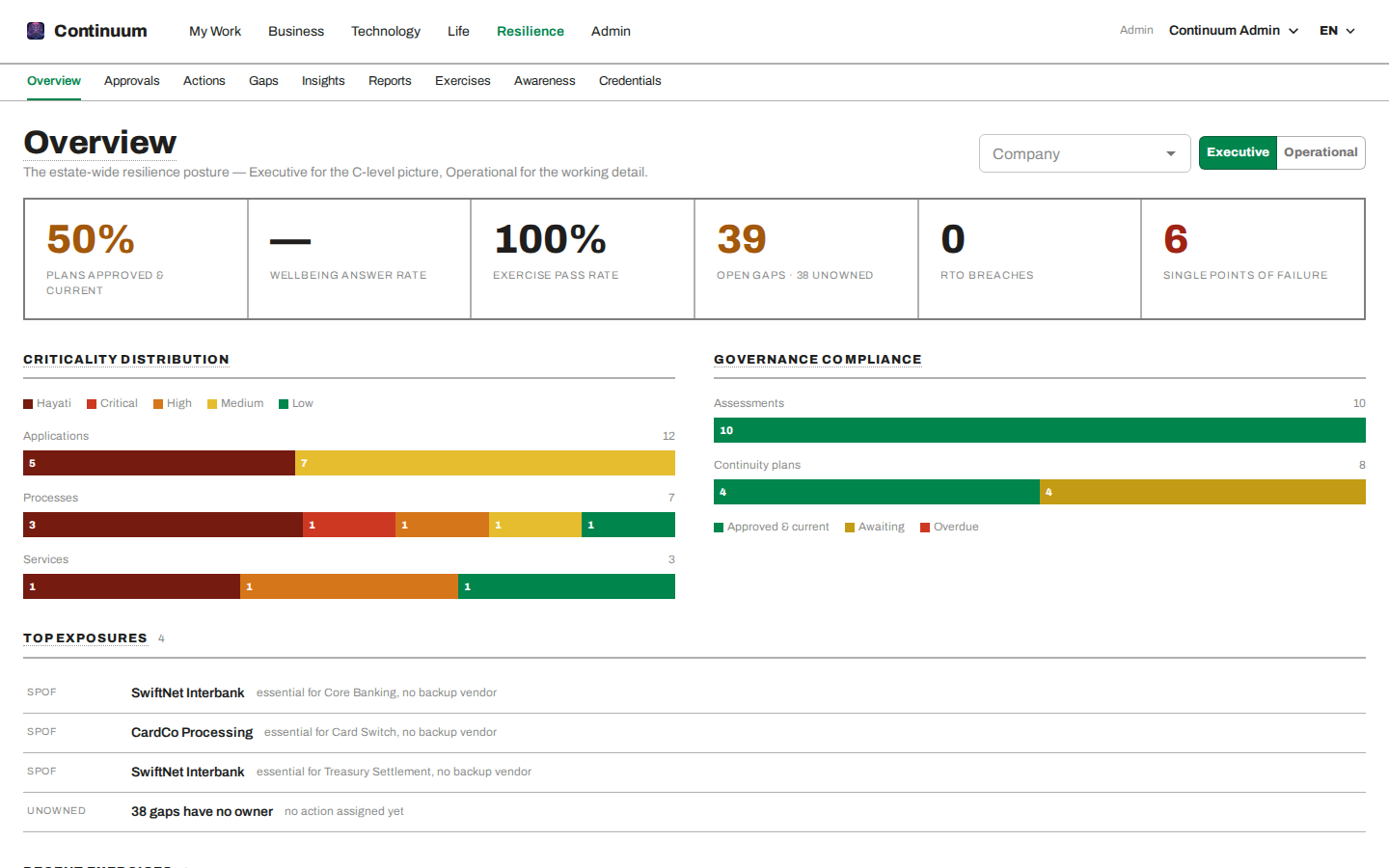This screenshot has width=1389, height=868.
Task: Open the Business menu
Action: (x=296, y=31)
